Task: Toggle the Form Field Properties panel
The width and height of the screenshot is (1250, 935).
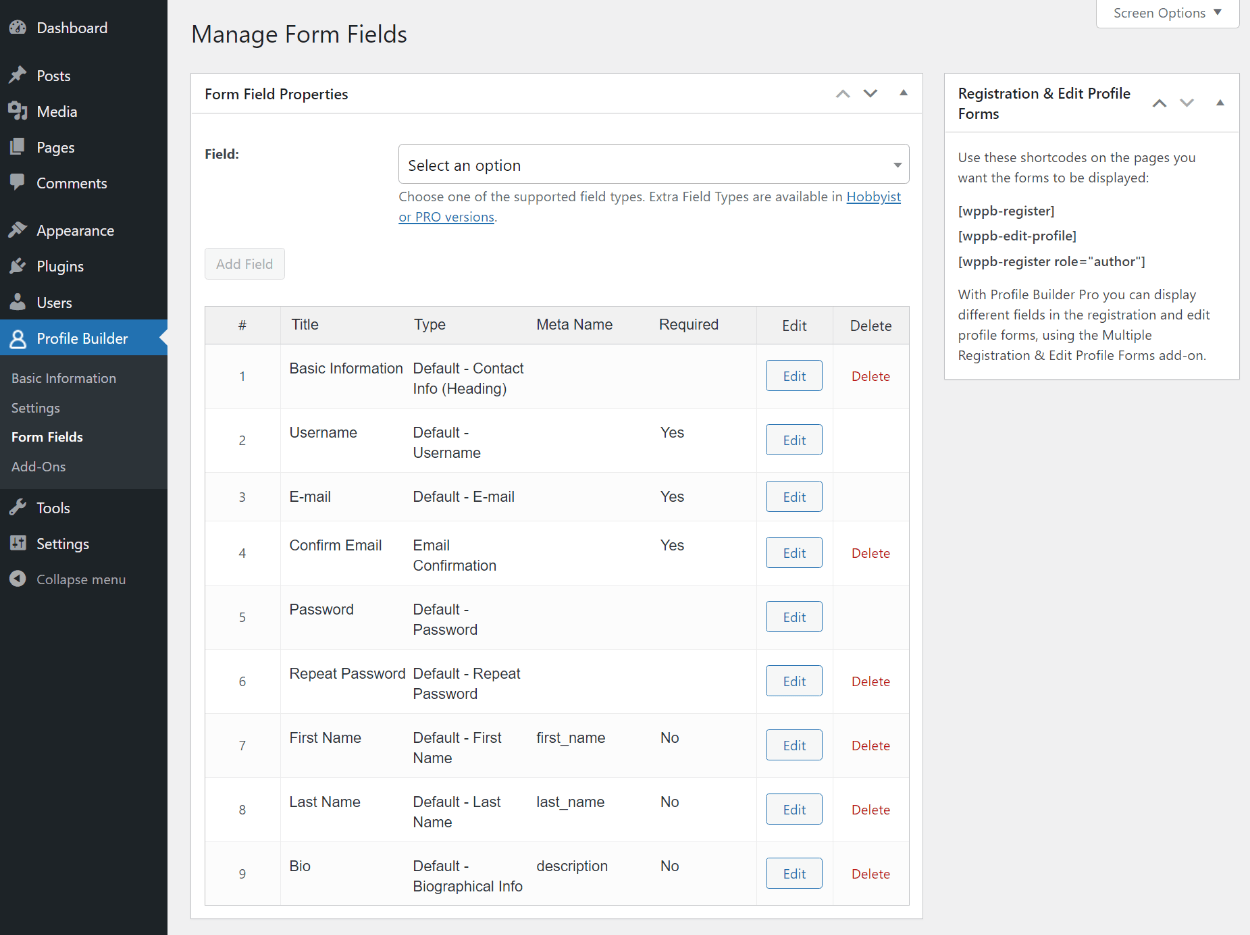Action: click(903, 94)
